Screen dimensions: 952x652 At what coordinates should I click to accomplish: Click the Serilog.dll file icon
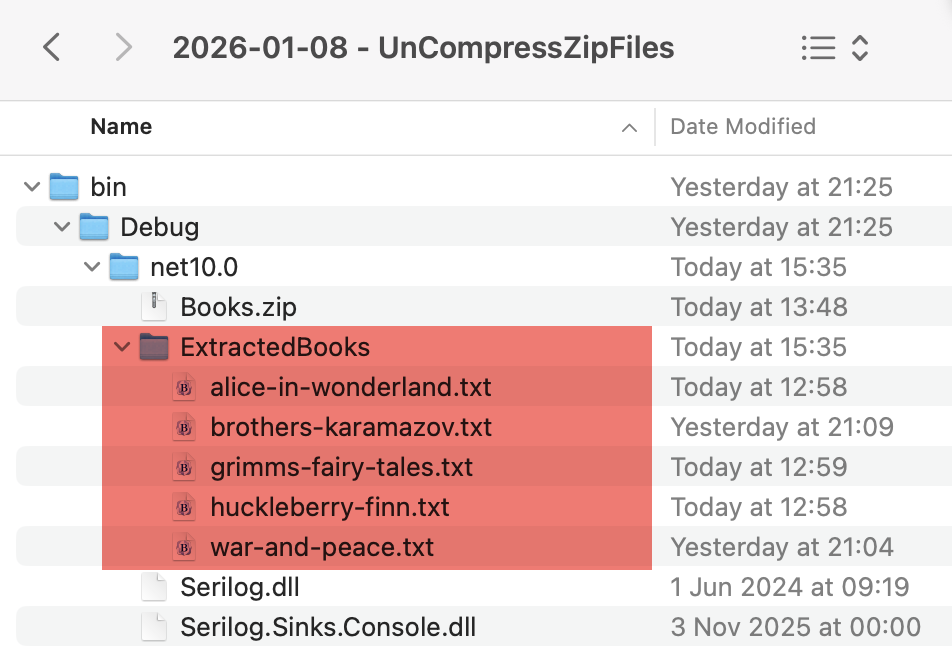pos(153,586)
